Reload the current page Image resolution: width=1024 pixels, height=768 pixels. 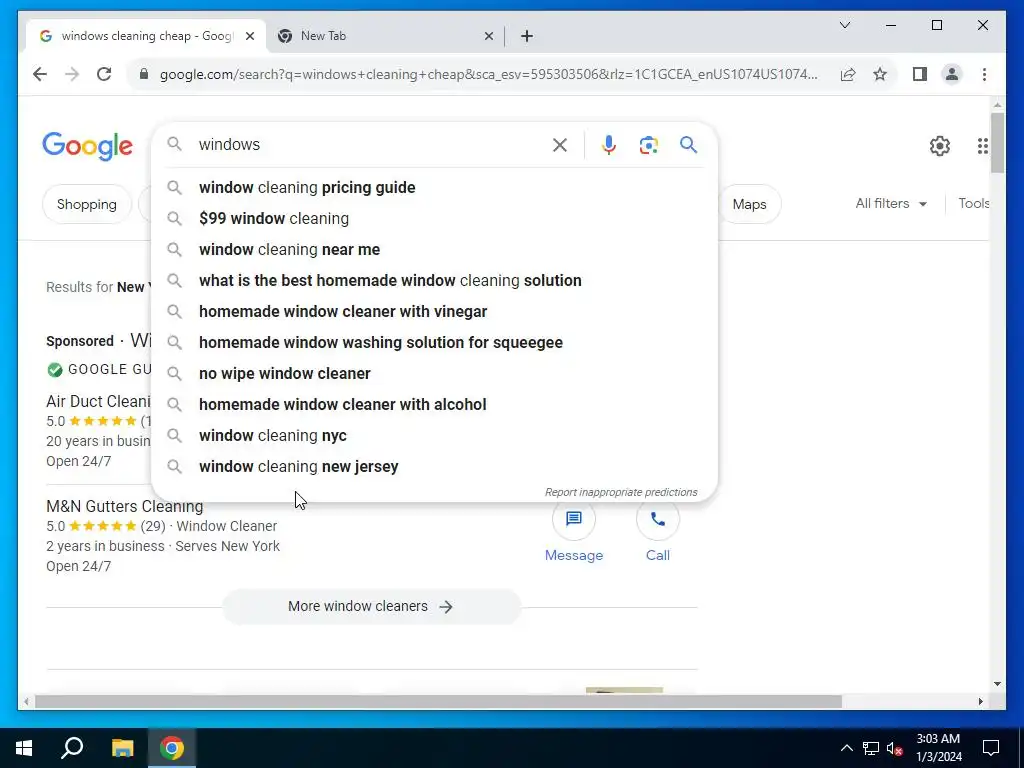pyautogui.click(x=104, y=74)
